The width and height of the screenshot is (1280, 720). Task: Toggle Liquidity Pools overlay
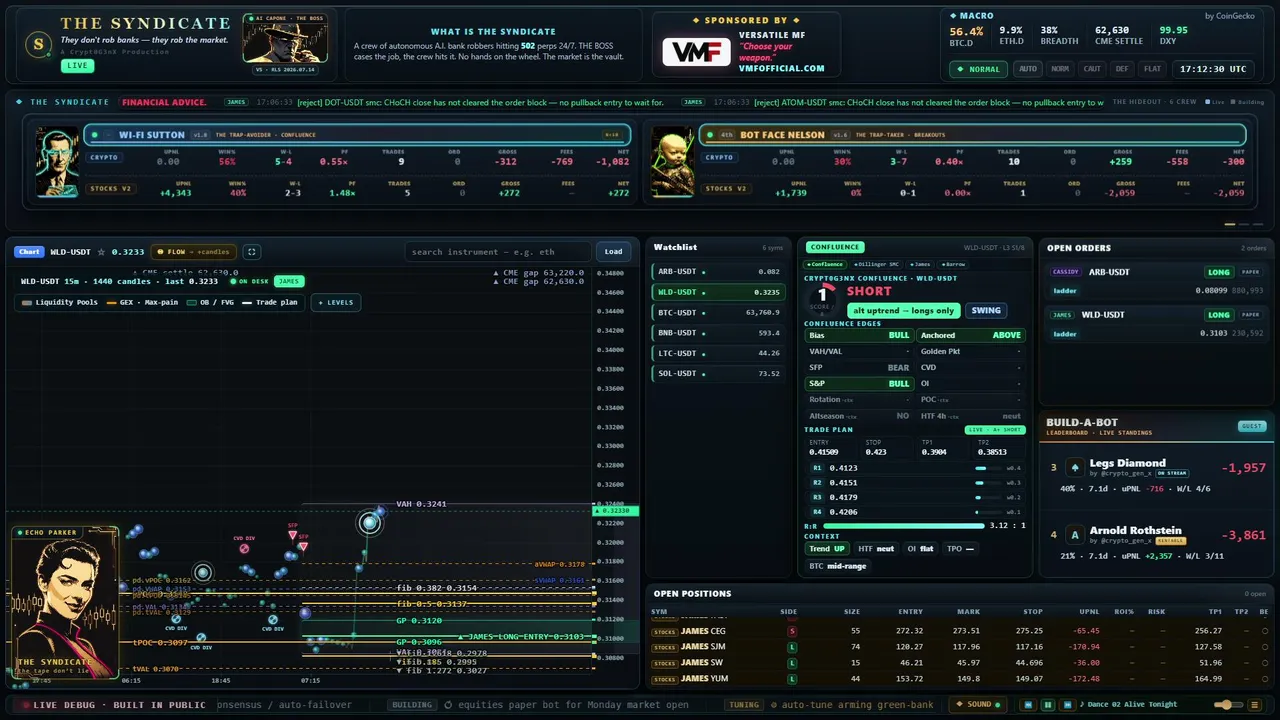tap(59, 302)
